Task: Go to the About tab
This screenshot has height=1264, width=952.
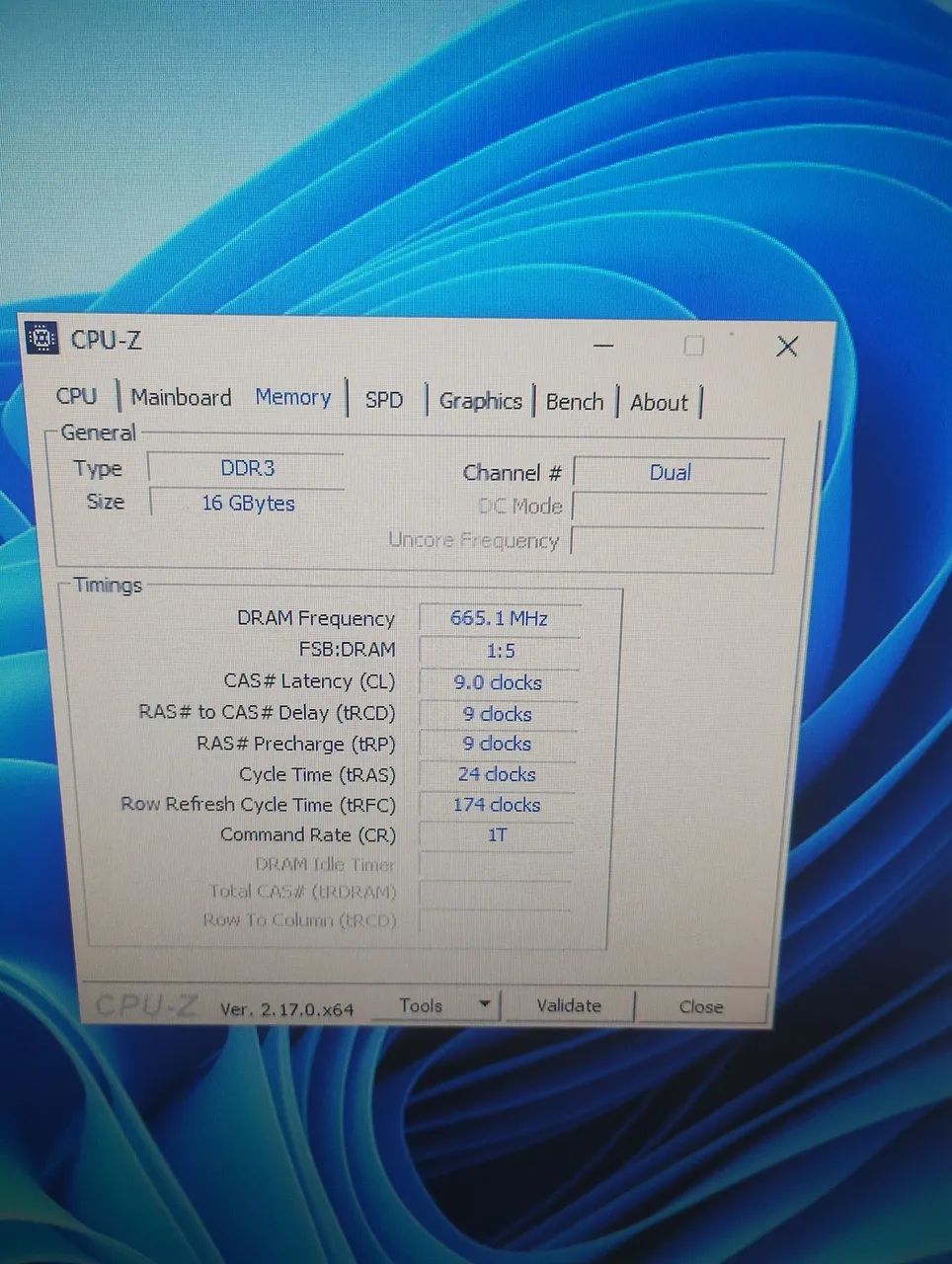Action: pyautogui.click(x=659, y=403)
